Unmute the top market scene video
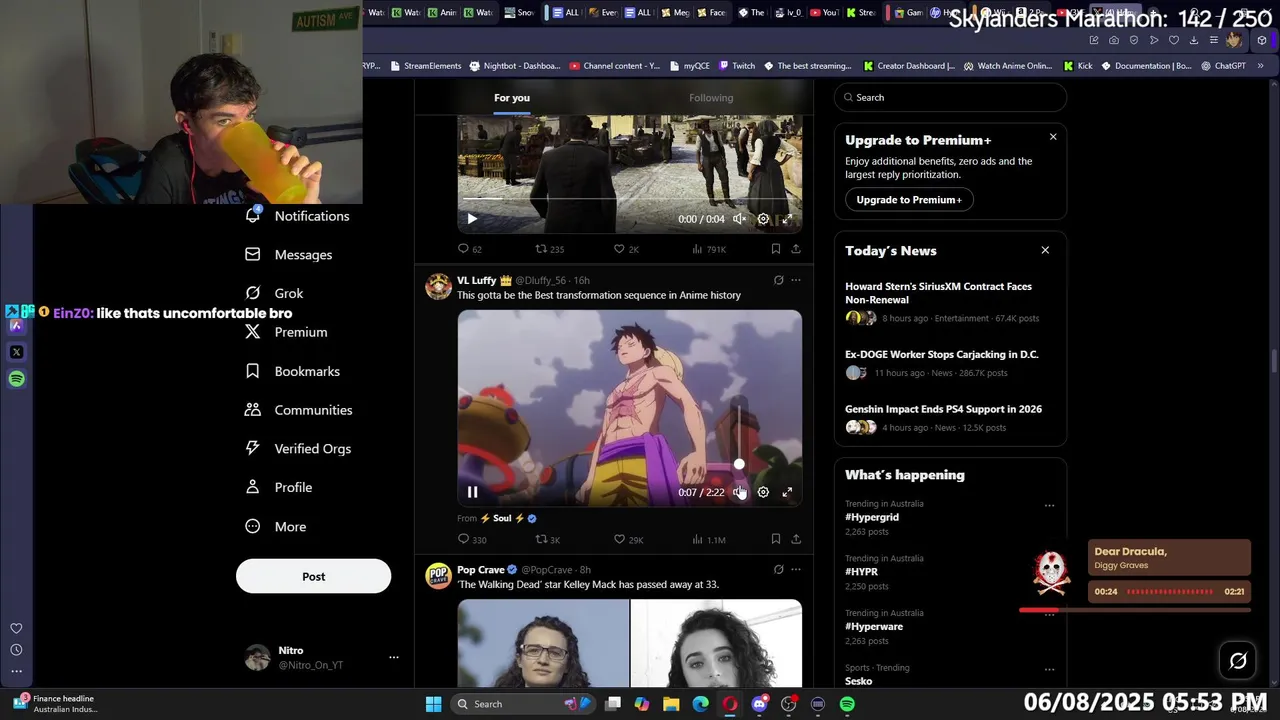Screen dimensions: 1280x720 [x=739, y=219]
